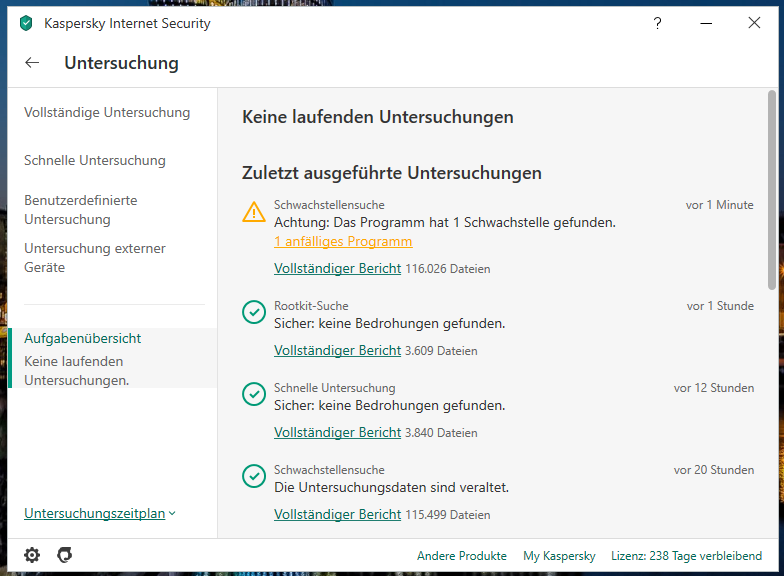Click the back arrow icon
This screenshot has height=576, width=784.
click(32, 63)
